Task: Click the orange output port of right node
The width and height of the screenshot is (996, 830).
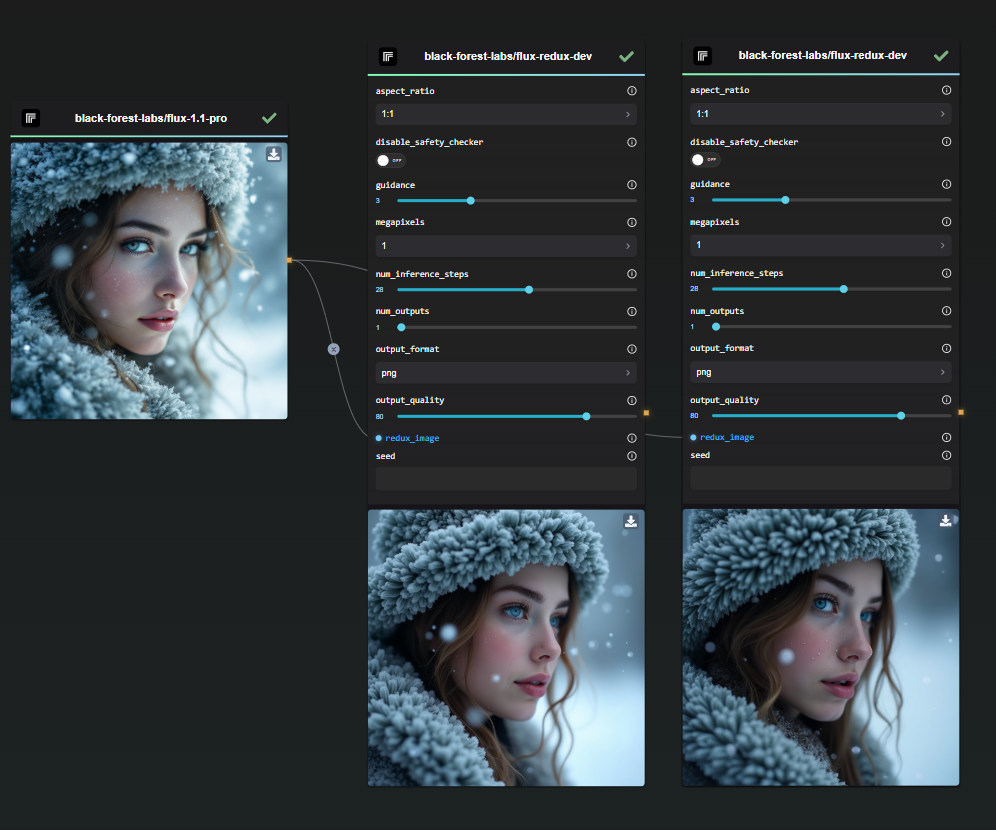Action: 961,413
